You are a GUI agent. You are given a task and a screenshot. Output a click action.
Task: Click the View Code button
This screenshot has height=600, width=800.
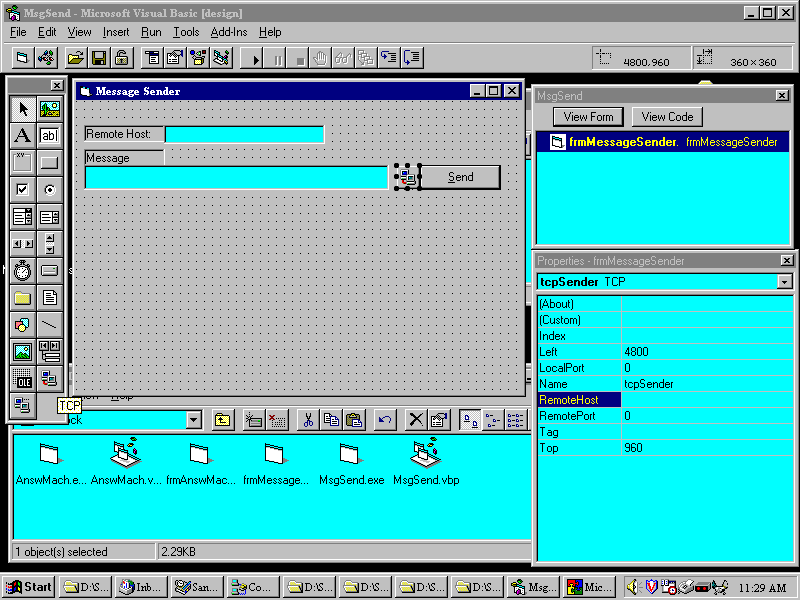[667, 117]
